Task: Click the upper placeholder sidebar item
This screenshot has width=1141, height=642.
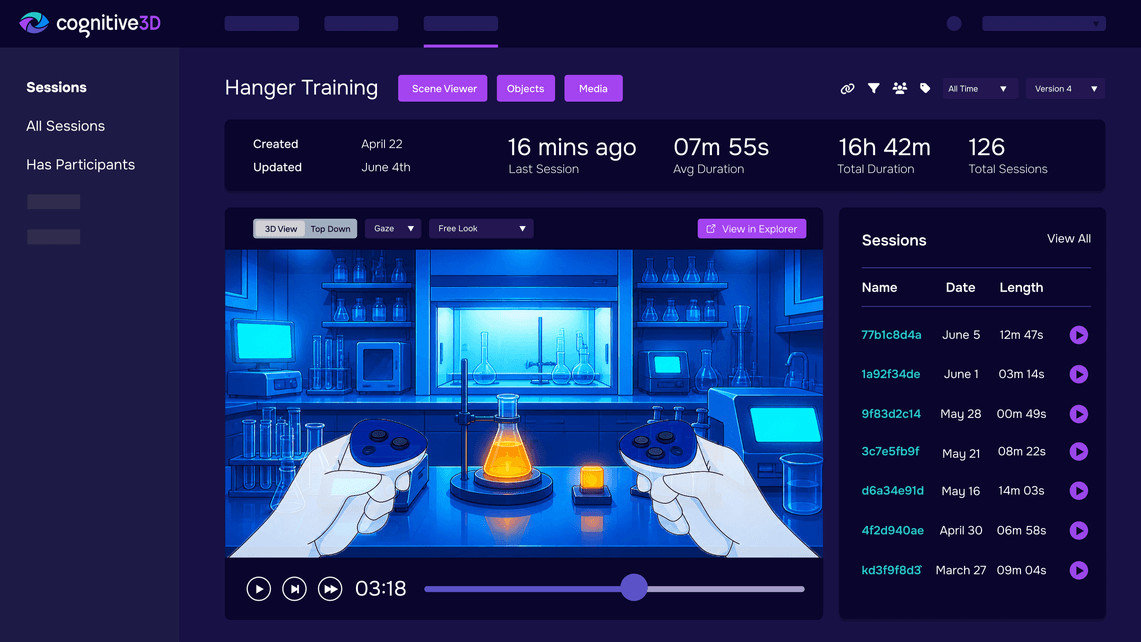Action: (x=54, y=202)
